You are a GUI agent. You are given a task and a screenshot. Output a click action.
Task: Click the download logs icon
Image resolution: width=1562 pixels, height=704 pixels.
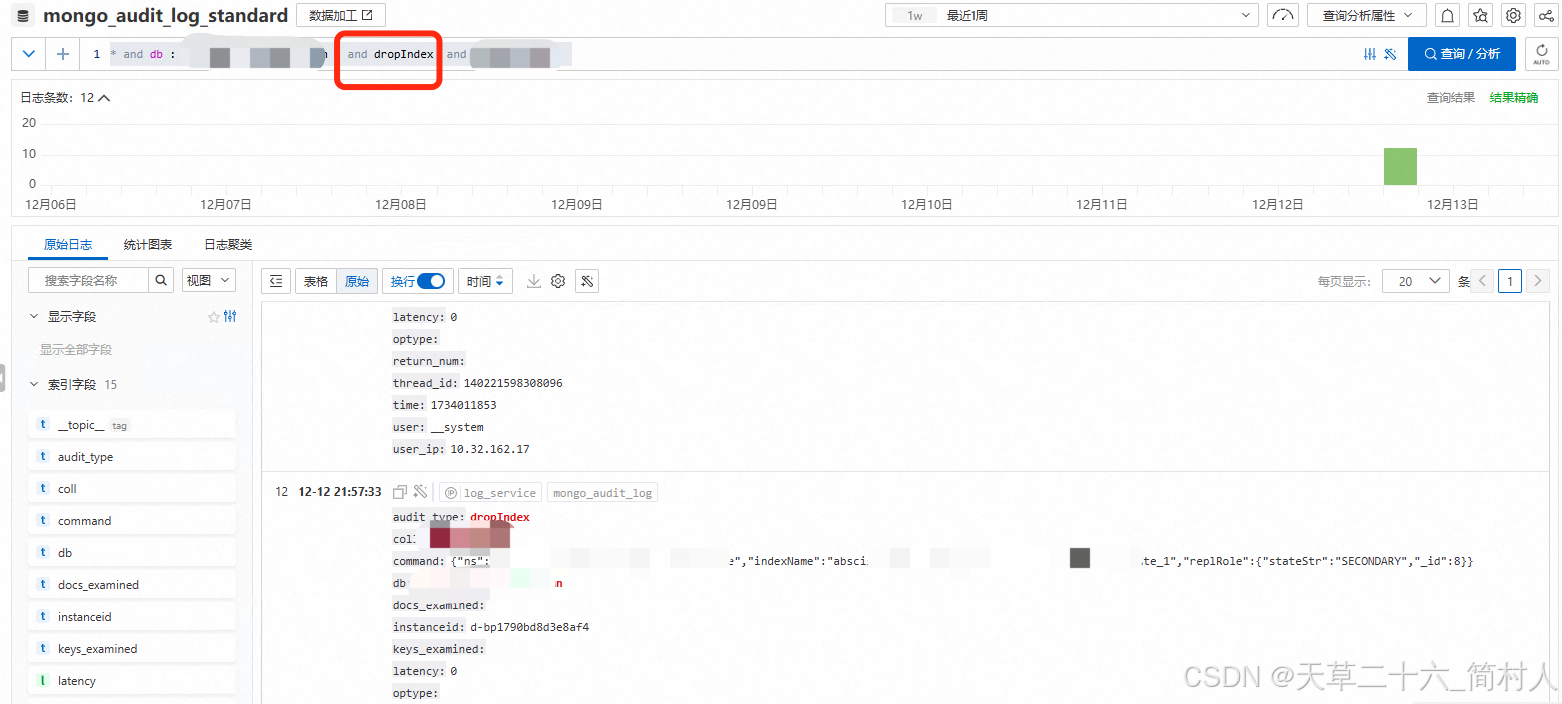(534, 281)
